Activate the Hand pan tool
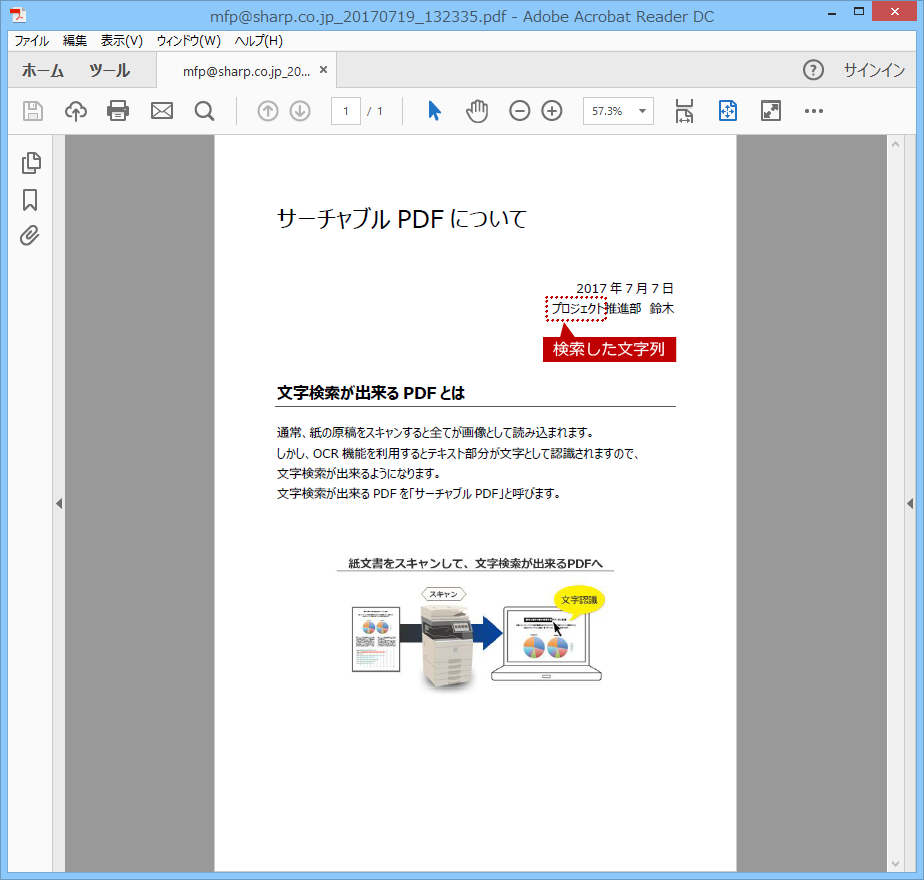The width and height of the screenshot is (924, 880). point(477,111)
